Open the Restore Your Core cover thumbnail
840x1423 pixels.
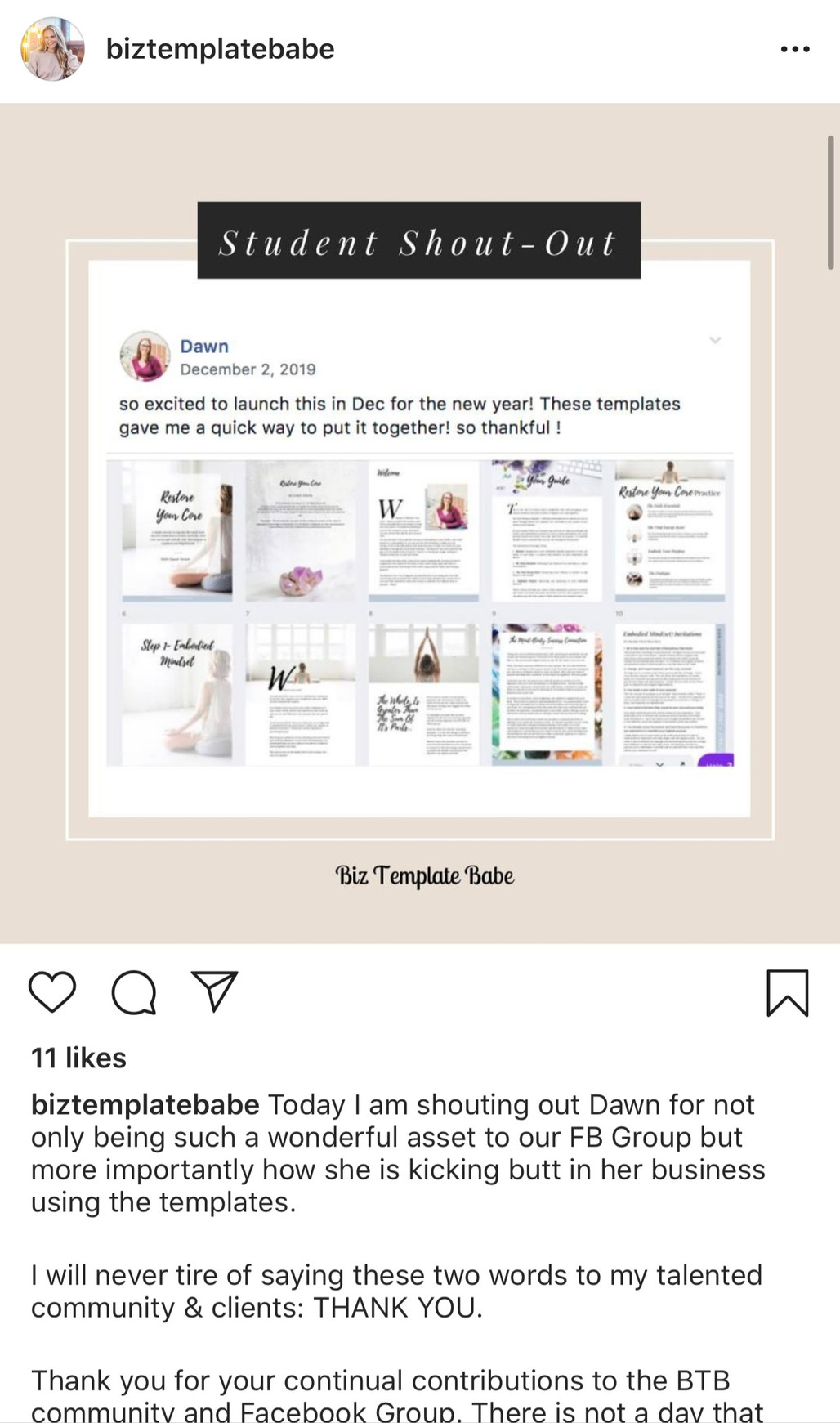(x=176, y=530)
